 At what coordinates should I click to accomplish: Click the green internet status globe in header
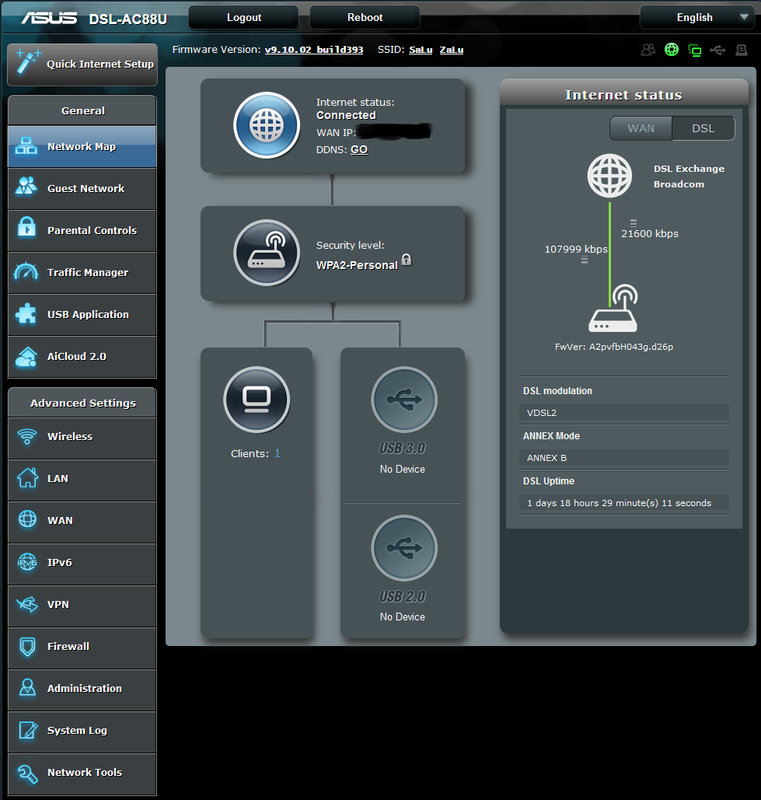[x=672, y=49]
